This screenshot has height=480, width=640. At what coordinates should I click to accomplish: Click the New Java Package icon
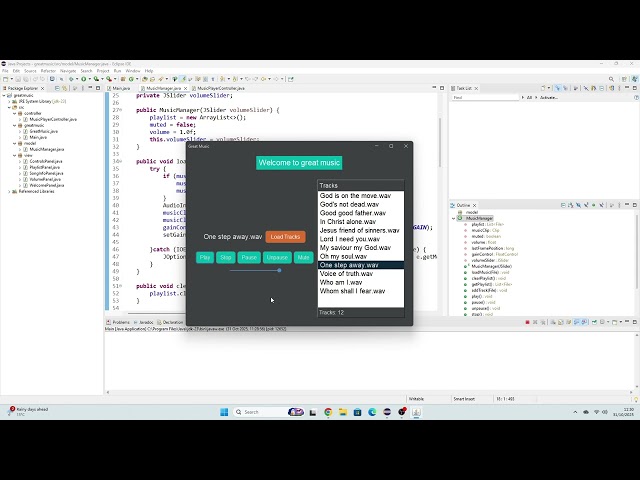(x=123, y=79)
